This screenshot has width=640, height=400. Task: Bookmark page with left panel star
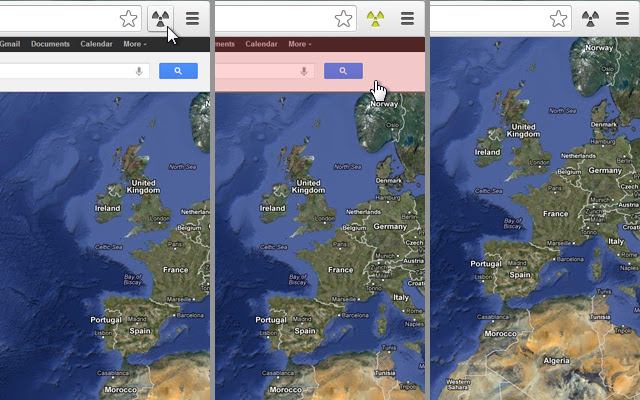pyautogui.click(x=129, y=19)
